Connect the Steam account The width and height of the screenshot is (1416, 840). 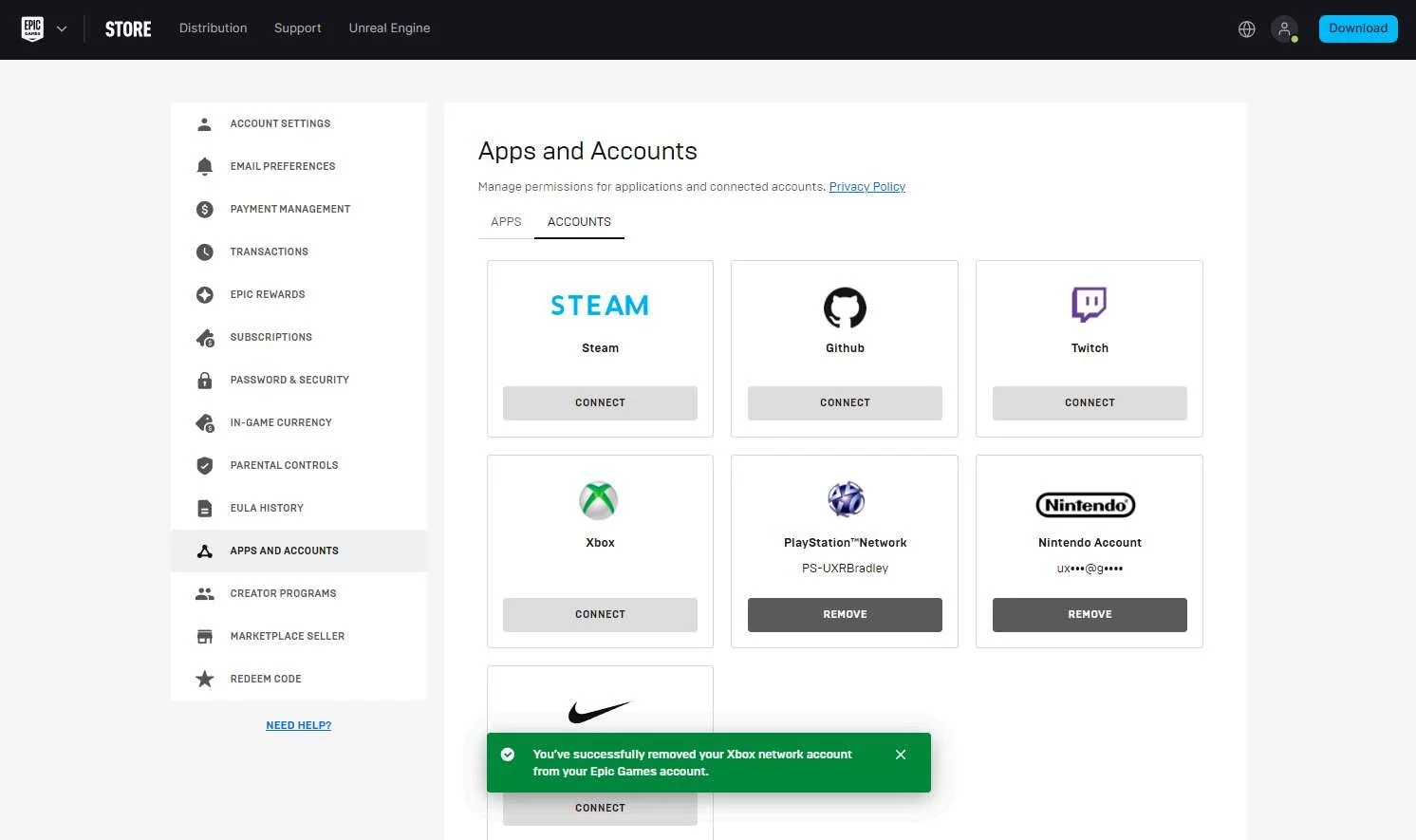click(x=600, y=403)
